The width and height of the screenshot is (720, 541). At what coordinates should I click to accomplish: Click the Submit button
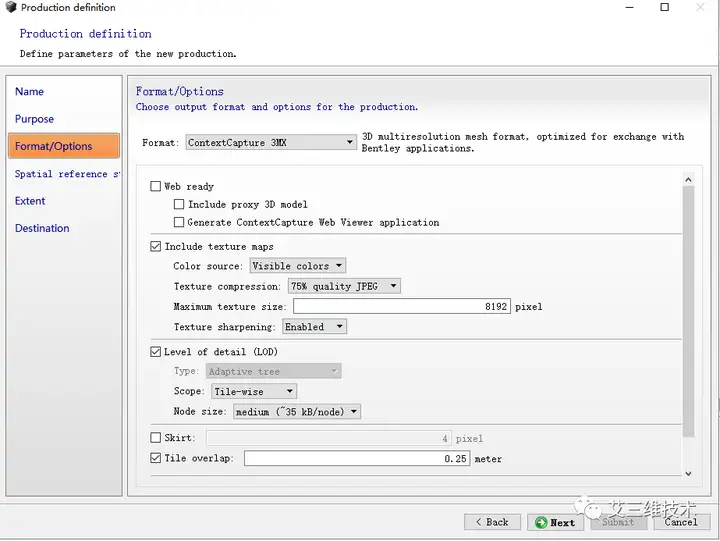pos(619,522)
